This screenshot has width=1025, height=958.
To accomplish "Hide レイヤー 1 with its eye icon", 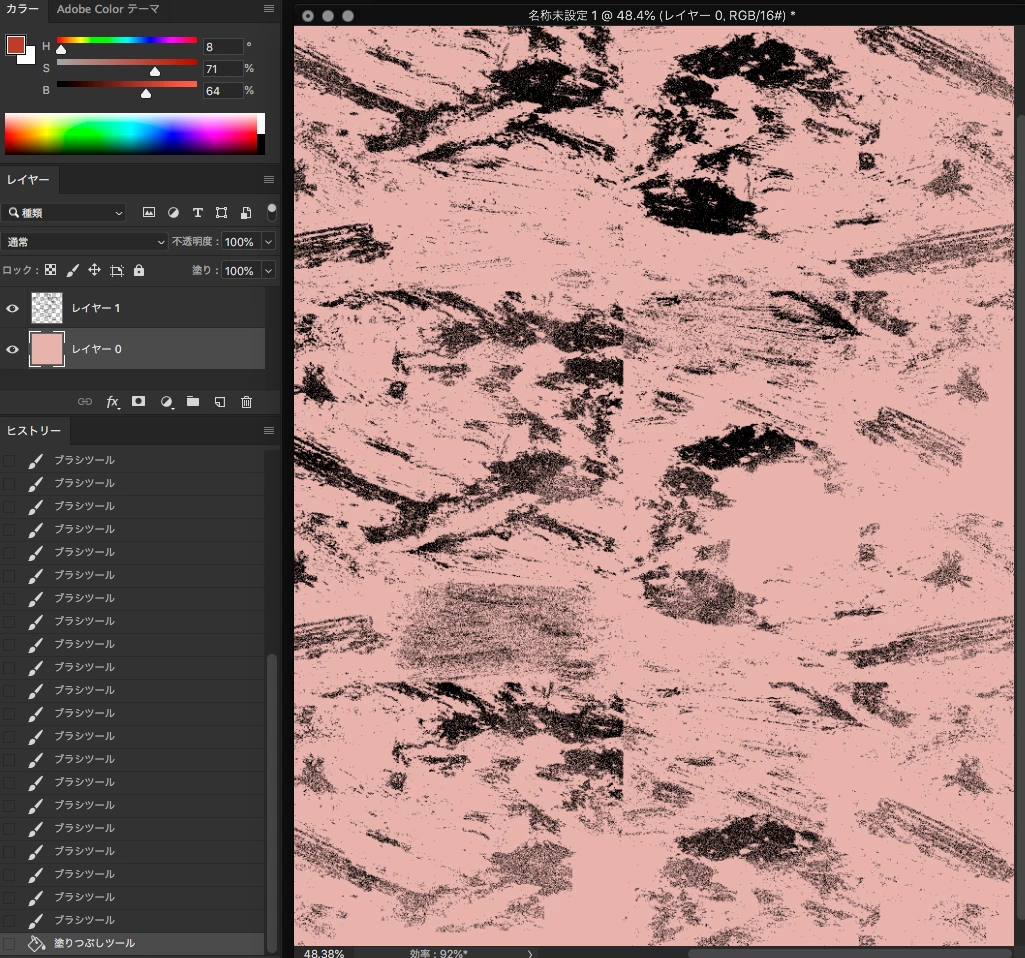I will [12, 308].
